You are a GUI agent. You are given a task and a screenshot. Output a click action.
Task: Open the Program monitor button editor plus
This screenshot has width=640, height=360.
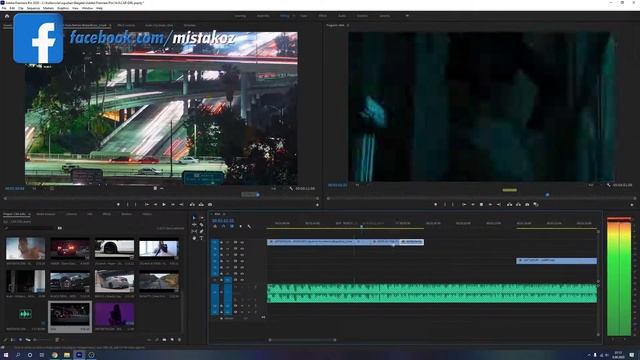(632, 204)
